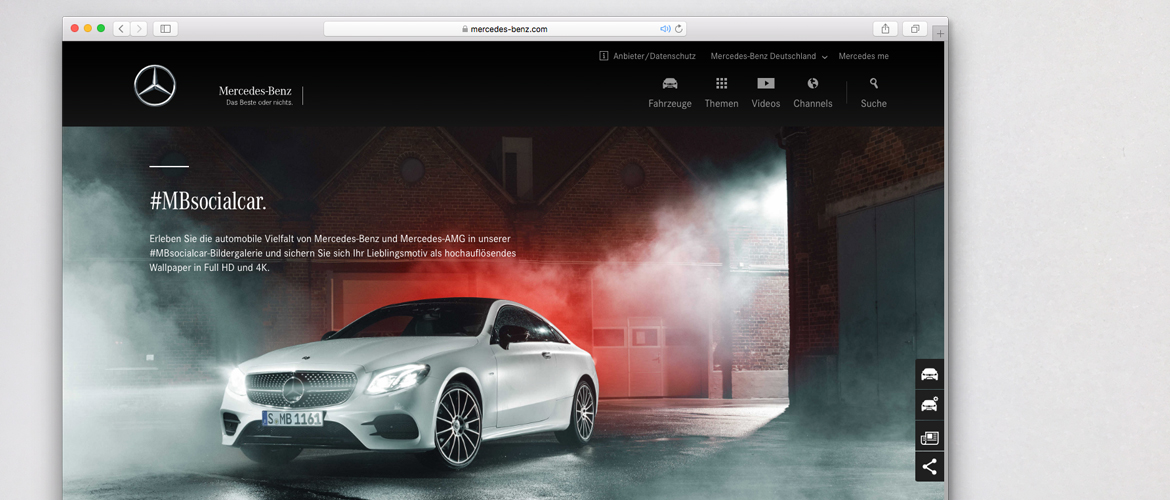Add a new tab with plus button
The width and height of the screenshot is (1170, 500).
click(x=940, y=33)
